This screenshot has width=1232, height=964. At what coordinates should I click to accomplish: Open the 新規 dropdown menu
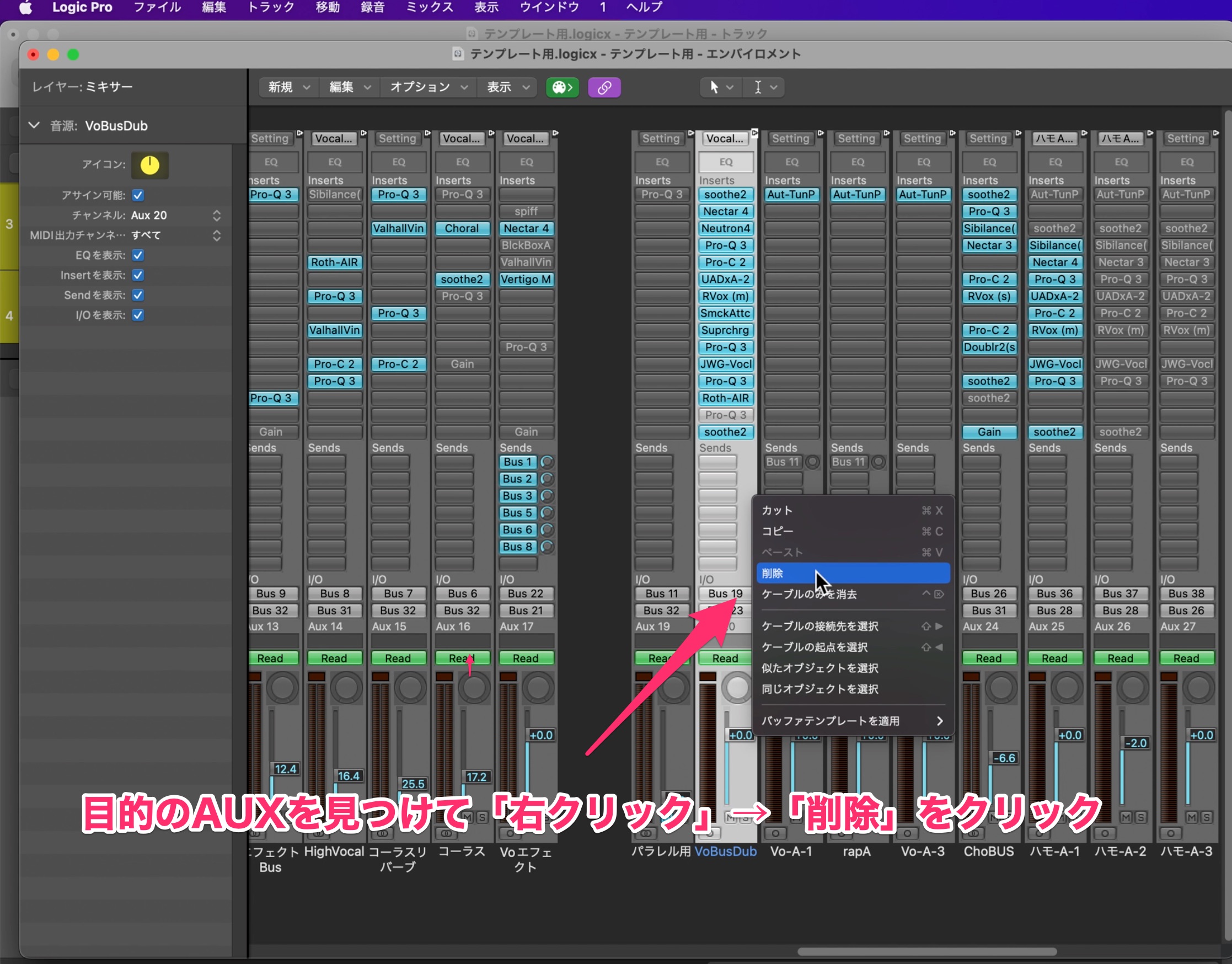[289, 88]
